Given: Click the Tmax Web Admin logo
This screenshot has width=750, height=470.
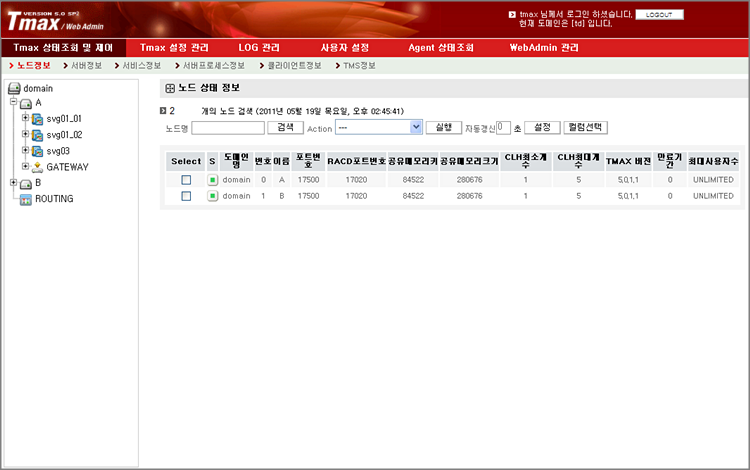Looking at the screenshot, I should [x=55, y=21].
